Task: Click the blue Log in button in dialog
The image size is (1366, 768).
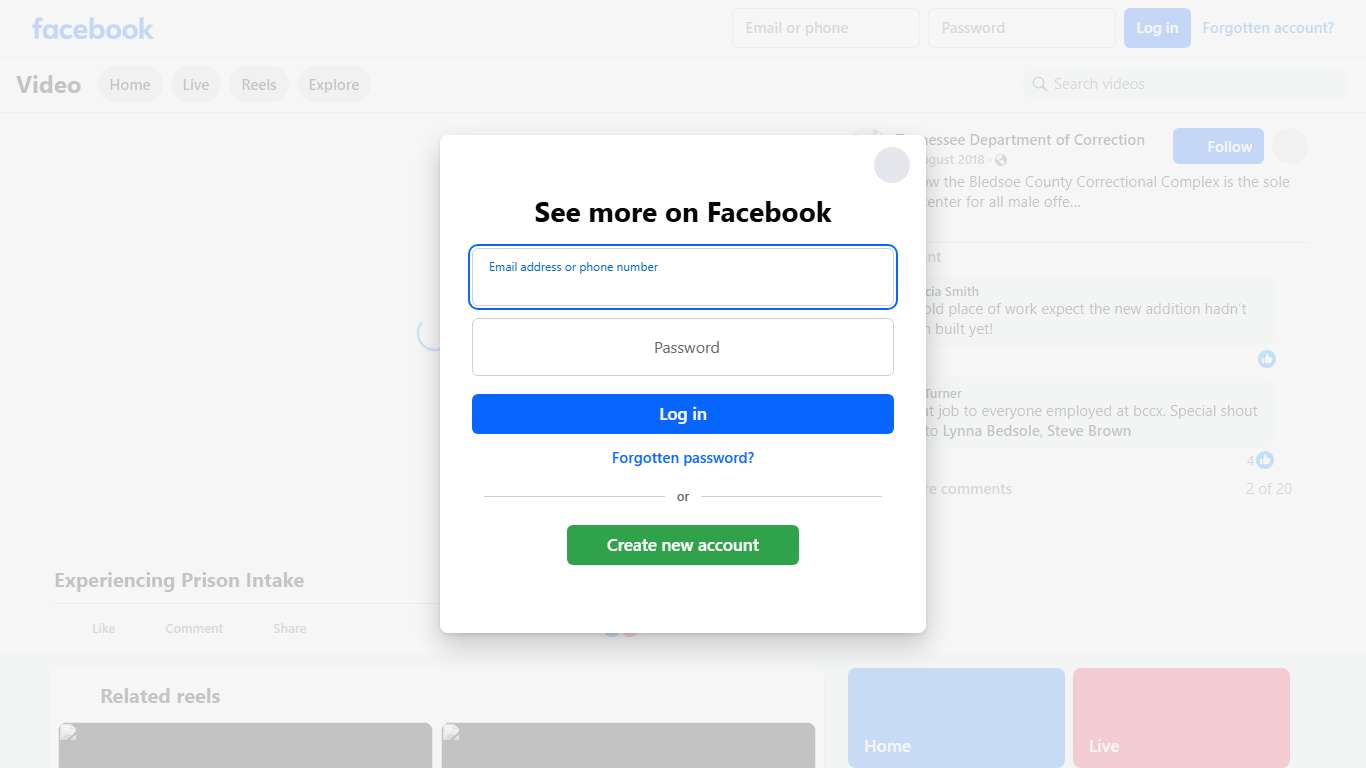Action: (683, 414)
